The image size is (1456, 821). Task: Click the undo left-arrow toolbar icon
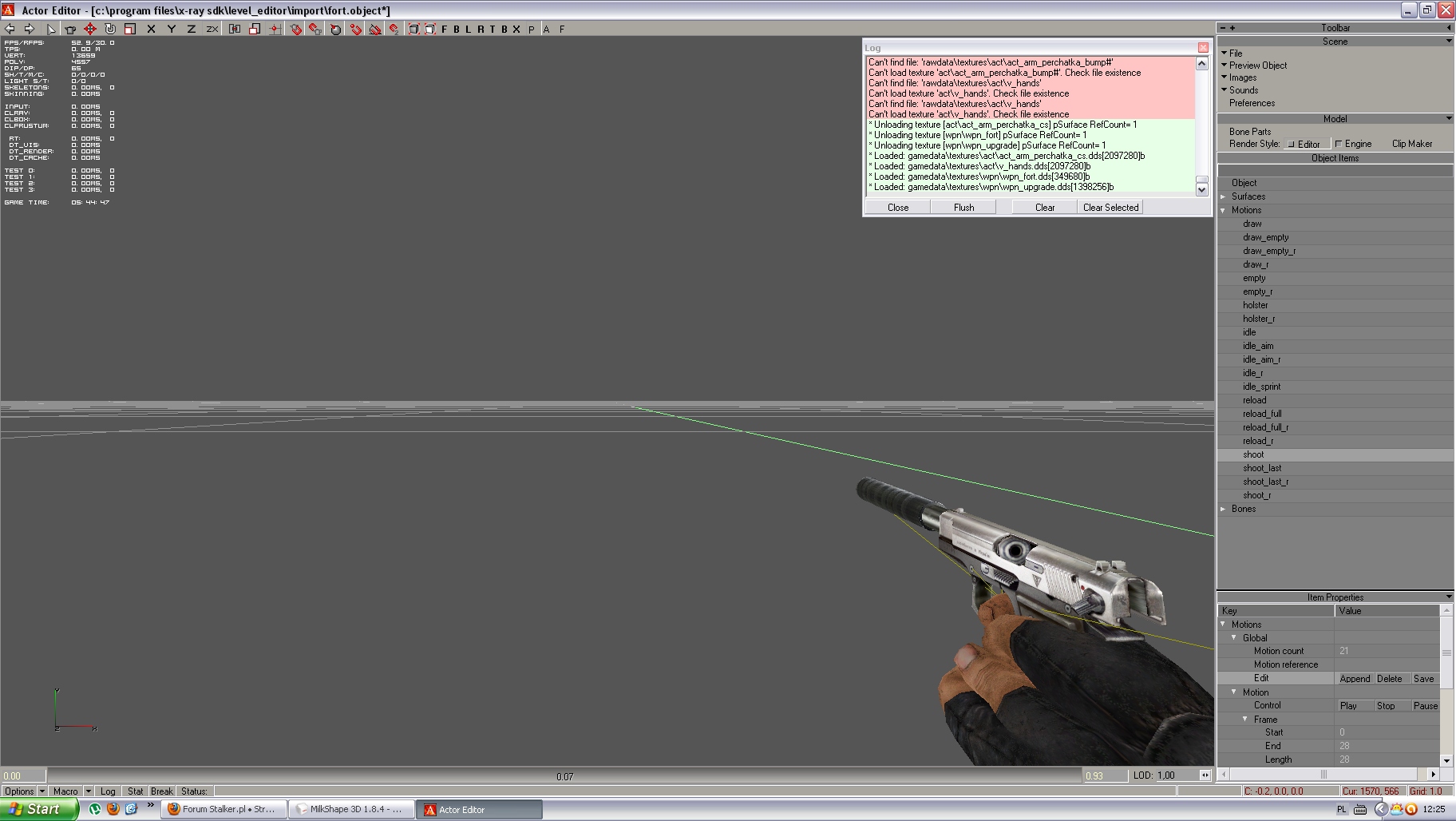coord(10,29)
